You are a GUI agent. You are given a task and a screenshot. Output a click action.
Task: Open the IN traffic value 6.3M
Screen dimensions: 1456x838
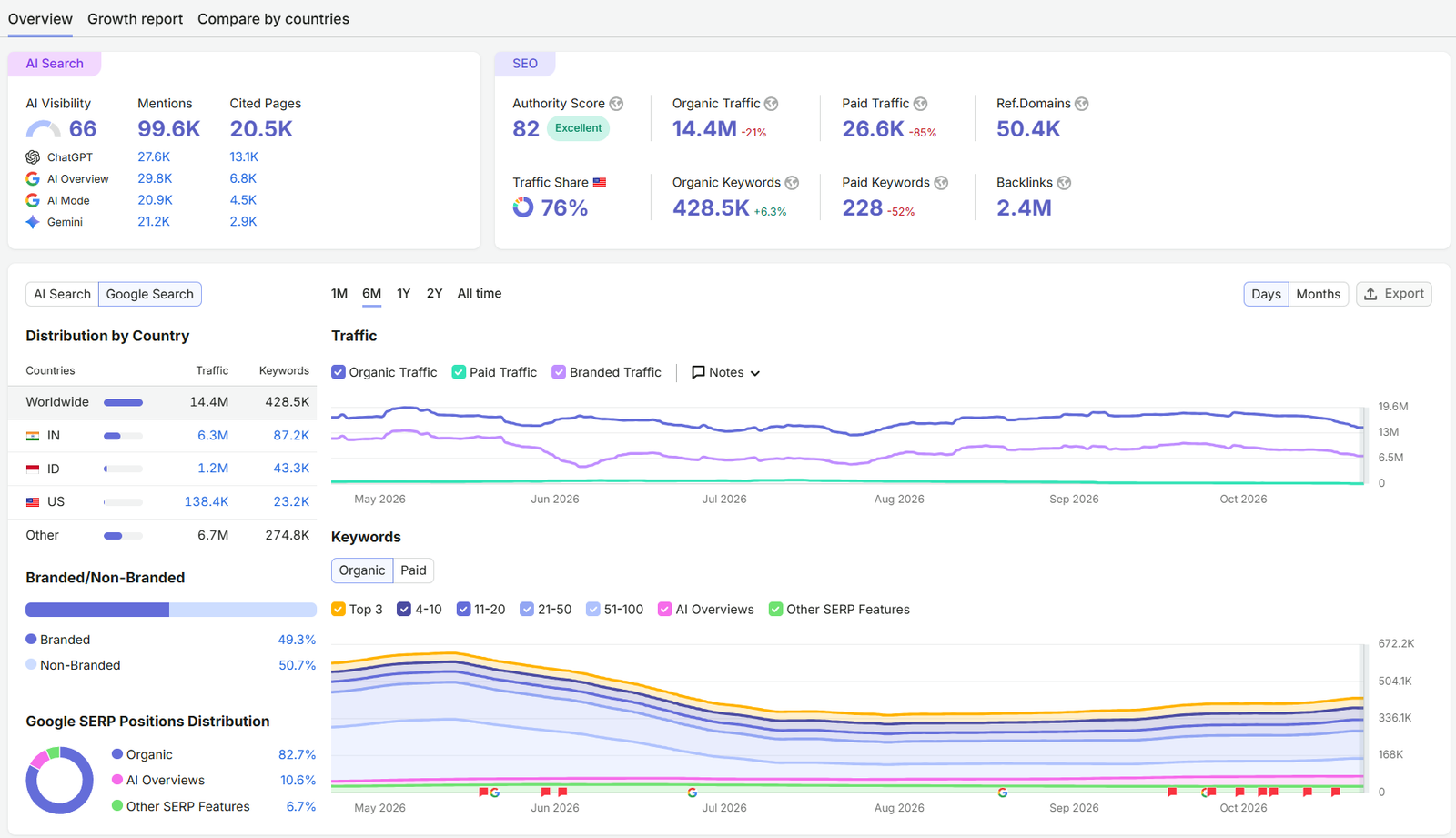click(x=213, y=436)
